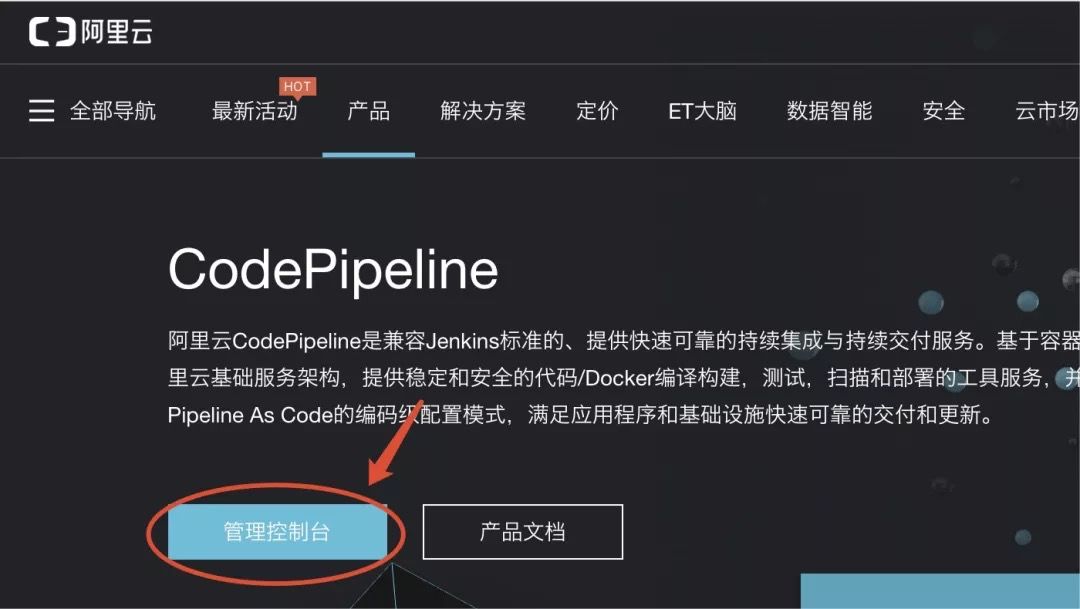Viewport: 1080px width, 609px height.
Task: Open the 解决方案 menu item
Action: click(x=483, y=111)
